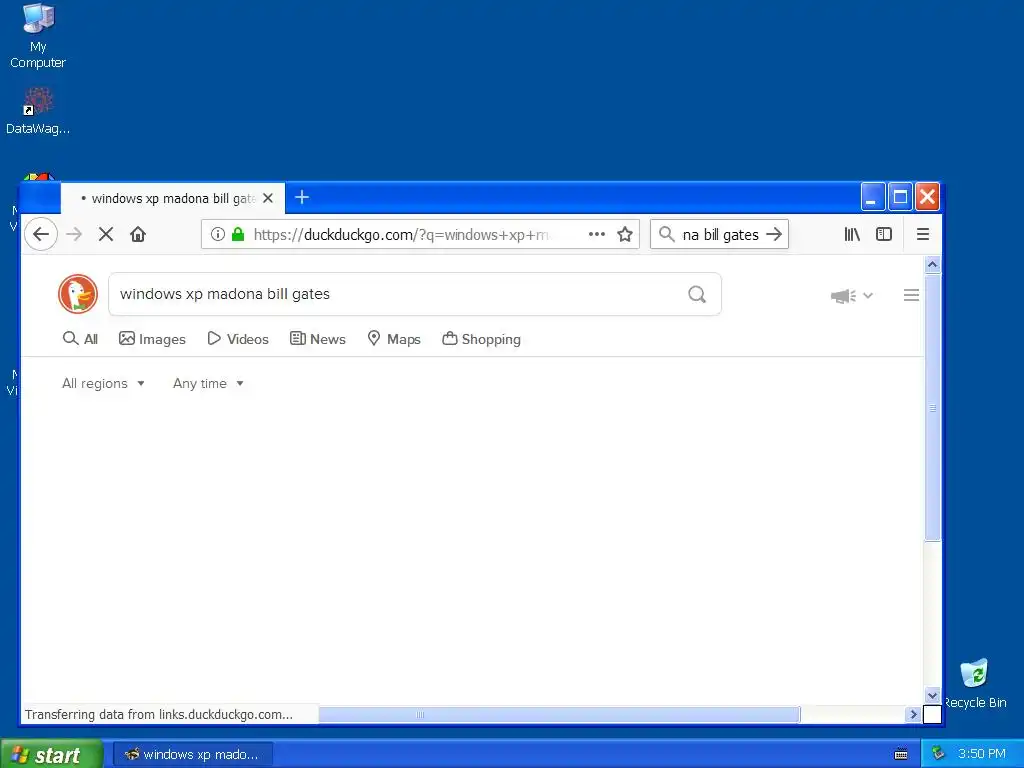Open the Recycle Bin icon
Image resolution: width=1024 pixels, height=768 pixels.
tap(975, 684)
